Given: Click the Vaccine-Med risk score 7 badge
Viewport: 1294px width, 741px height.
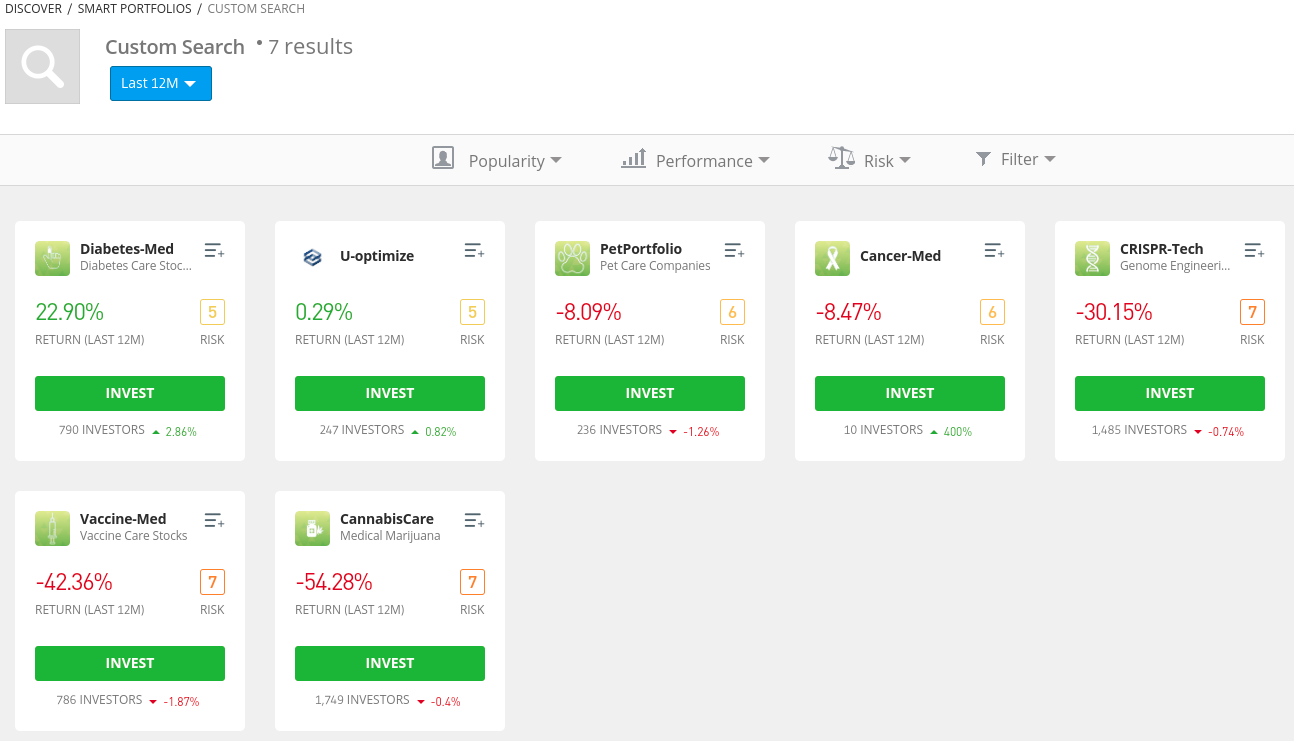Looking at the screenshot, I should coord(212,582).
